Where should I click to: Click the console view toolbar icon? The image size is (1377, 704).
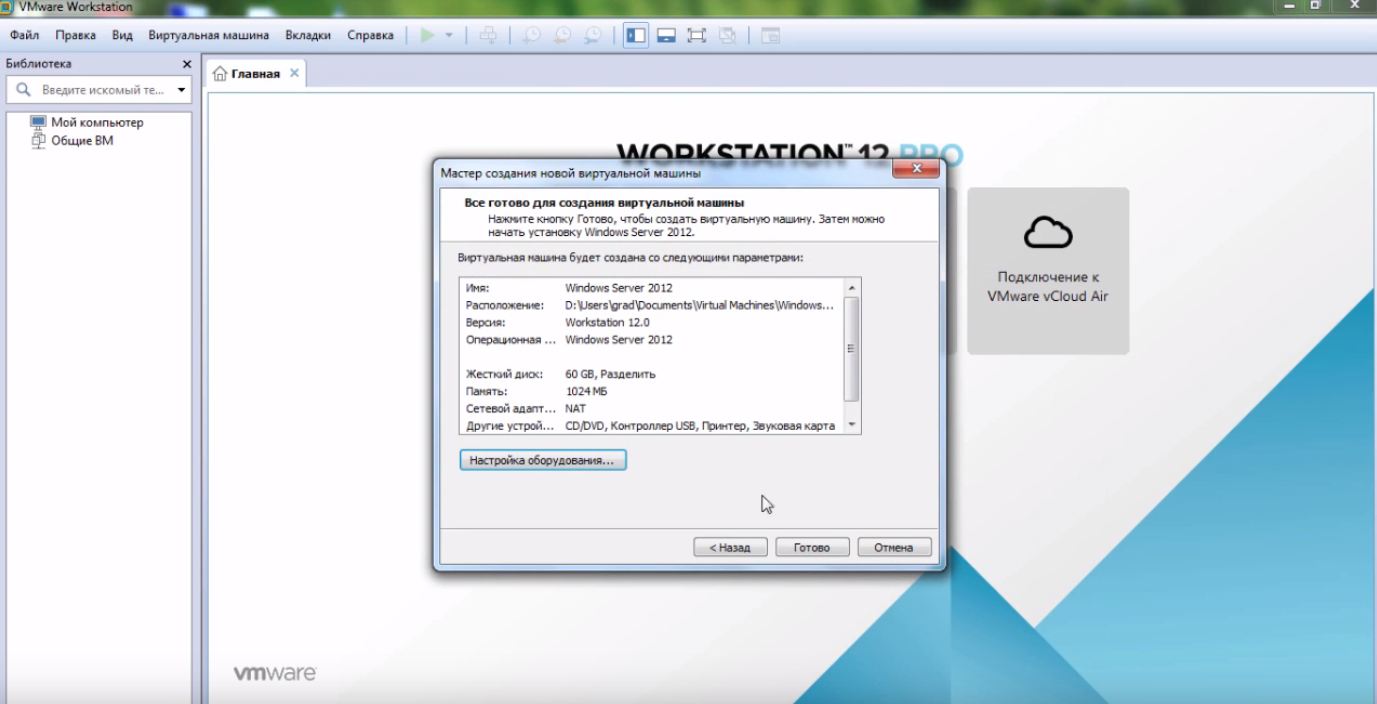[770, 35]
